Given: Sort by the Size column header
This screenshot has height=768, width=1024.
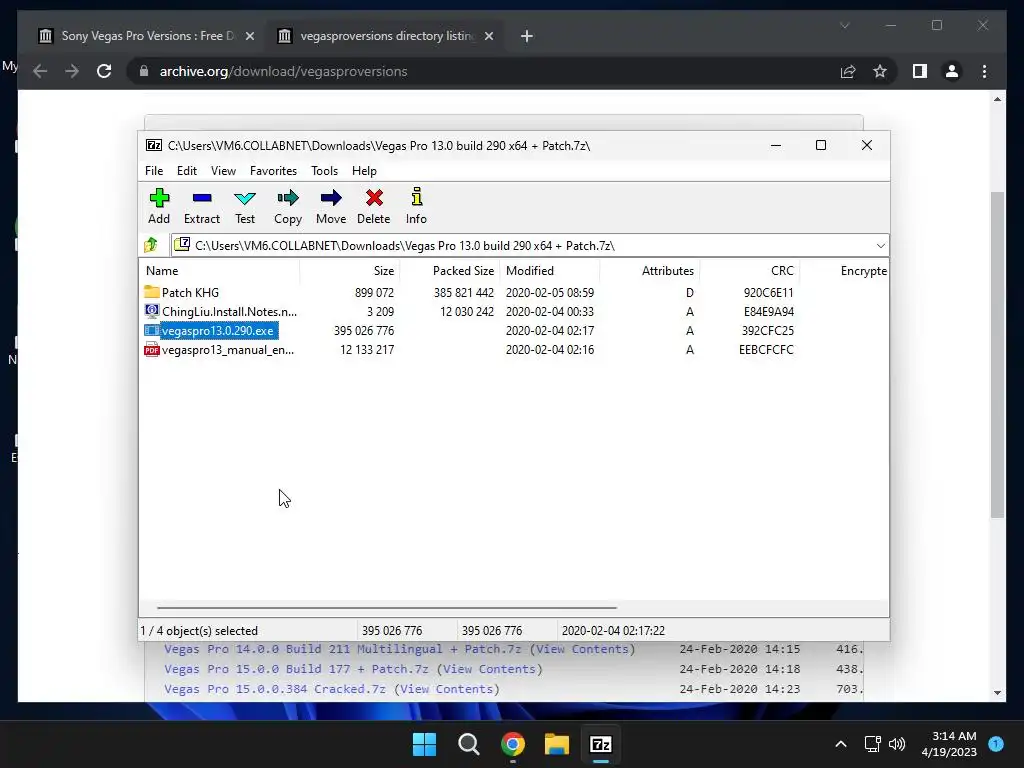Looking at the screenshot, I should point(349,270).
